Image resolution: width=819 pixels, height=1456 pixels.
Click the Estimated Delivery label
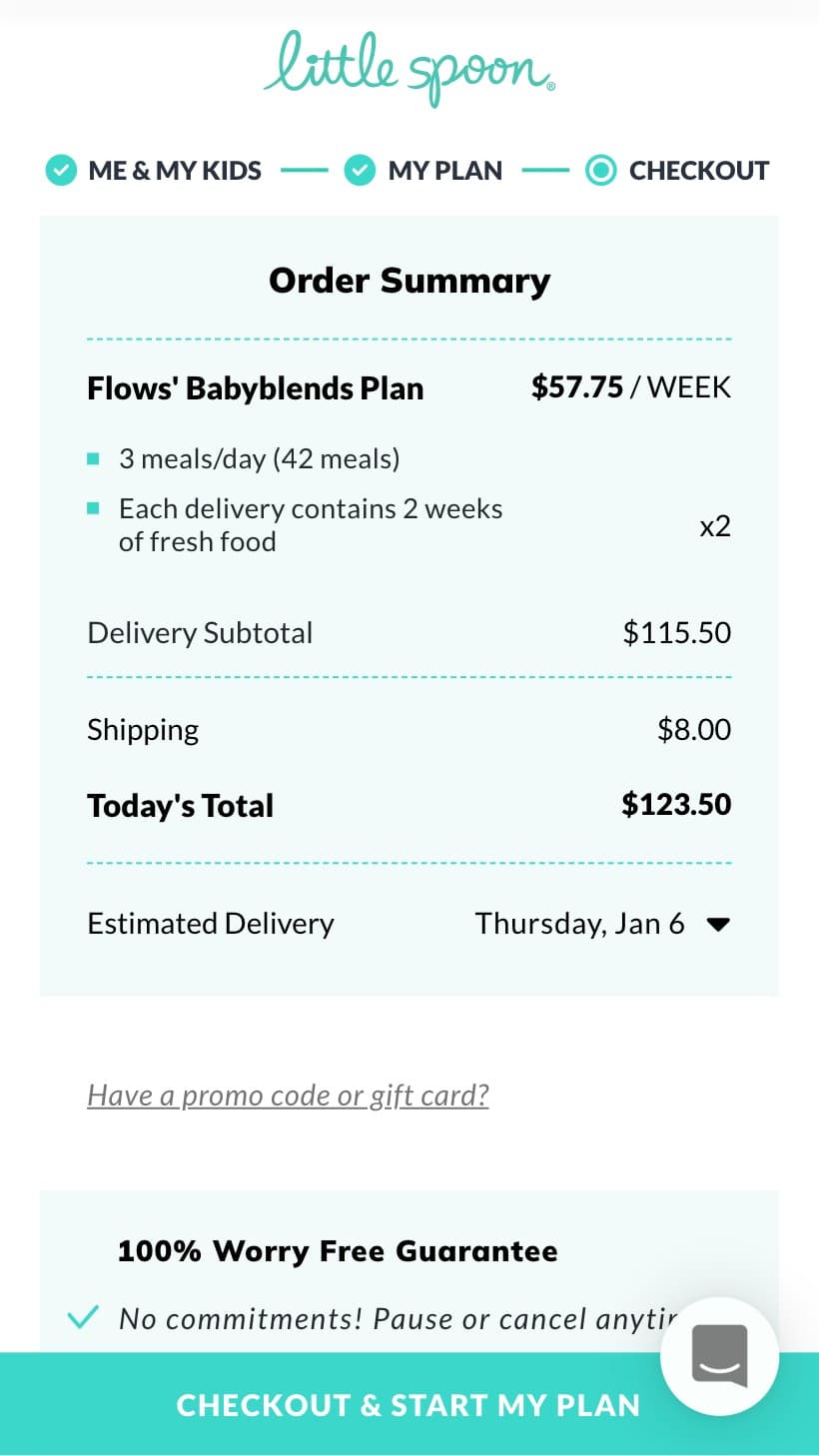click(211, 924)
